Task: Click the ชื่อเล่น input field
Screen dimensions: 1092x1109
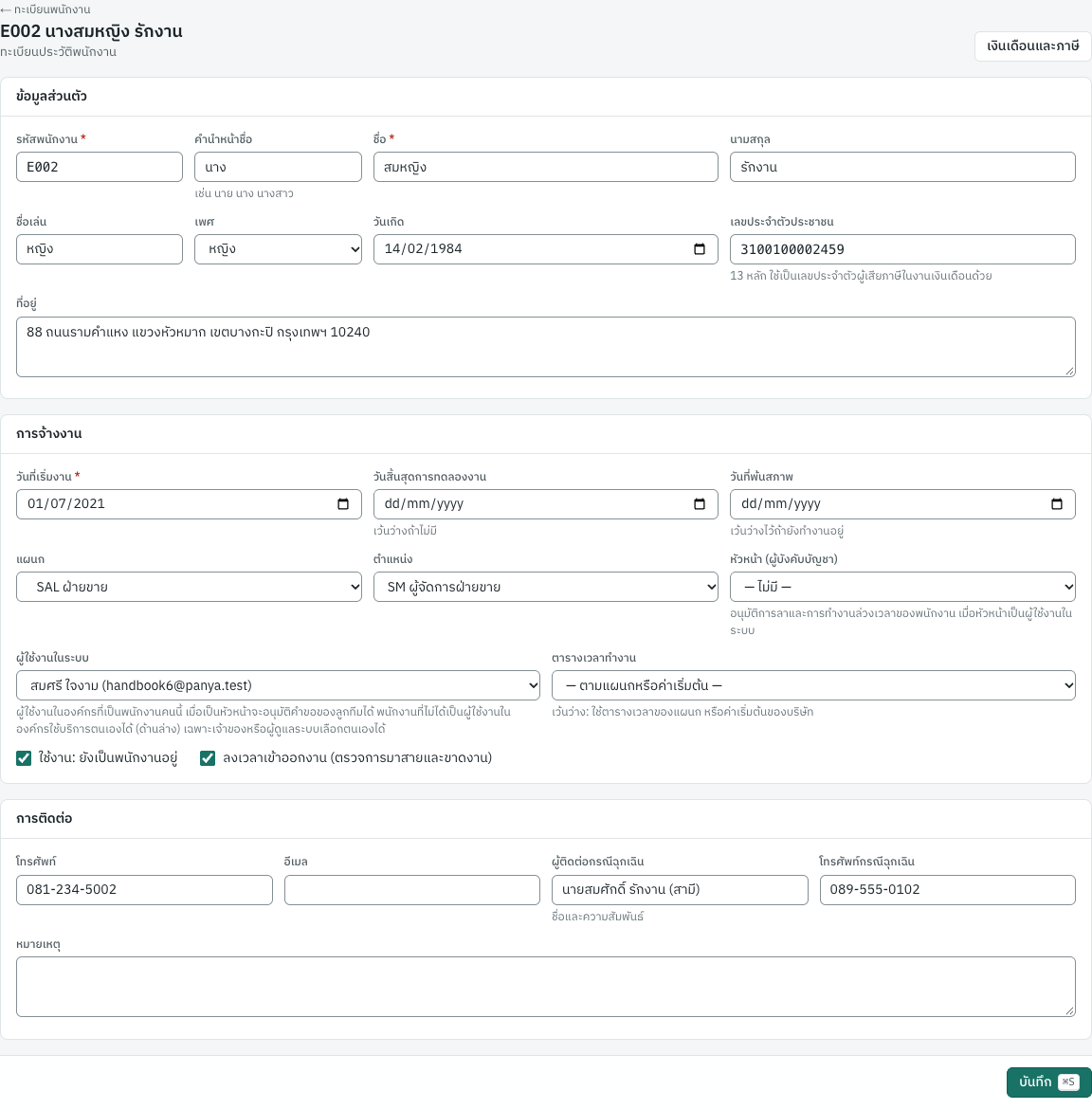Action: pyautogui.click(x=99, y=249)
